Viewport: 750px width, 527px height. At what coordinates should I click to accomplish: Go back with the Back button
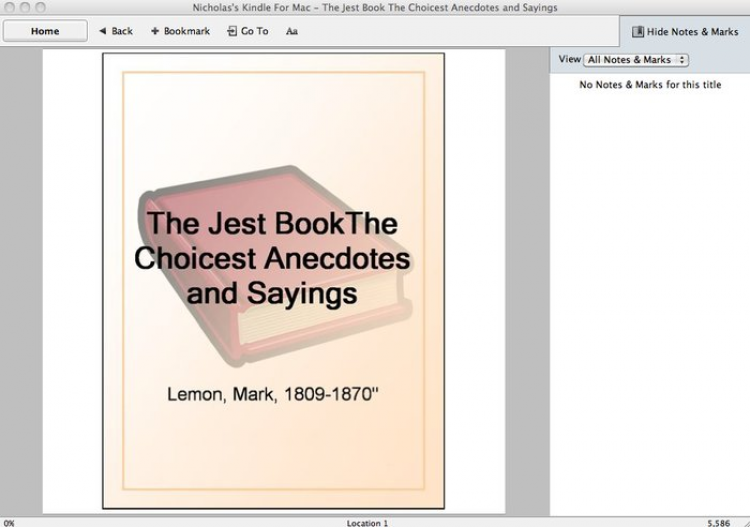point(116,31)
